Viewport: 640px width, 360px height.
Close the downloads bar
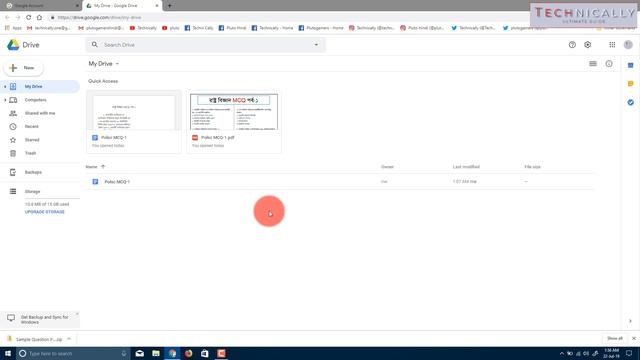tap(634, 338)
